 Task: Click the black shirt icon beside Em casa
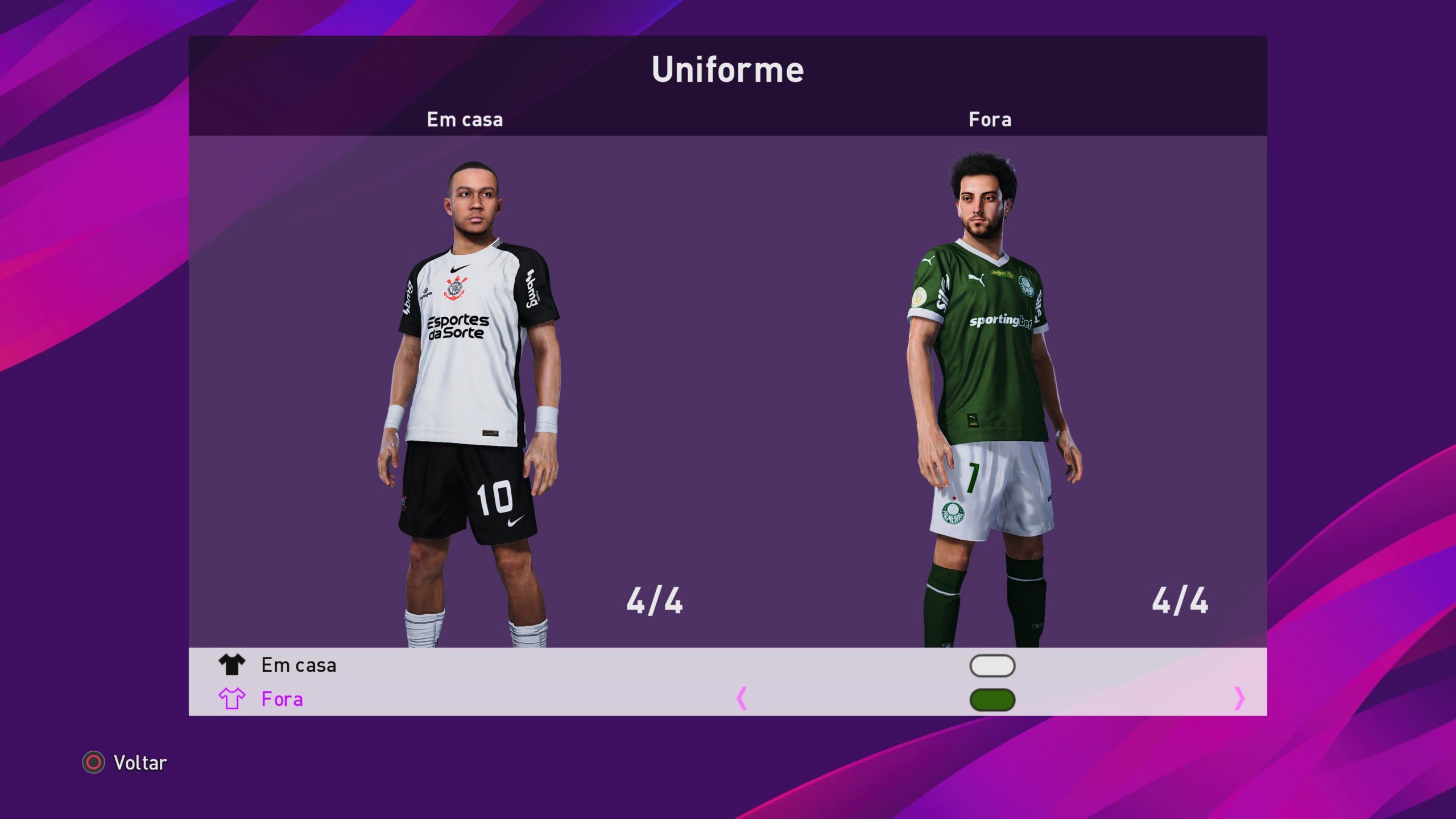[231, 664]
